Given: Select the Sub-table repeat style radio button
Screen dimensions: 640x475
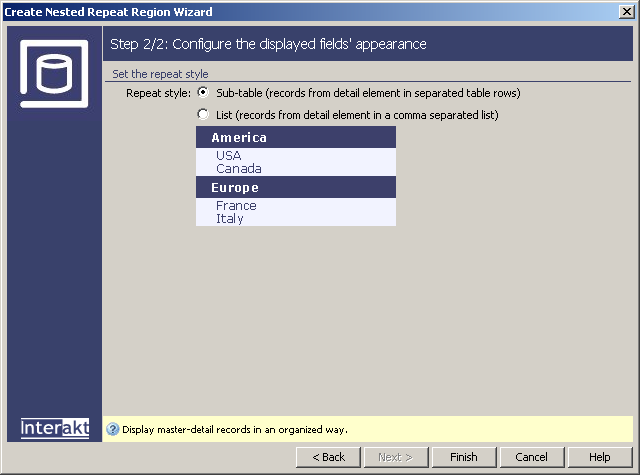Looking at the screenshot, I should pos(203,93).
